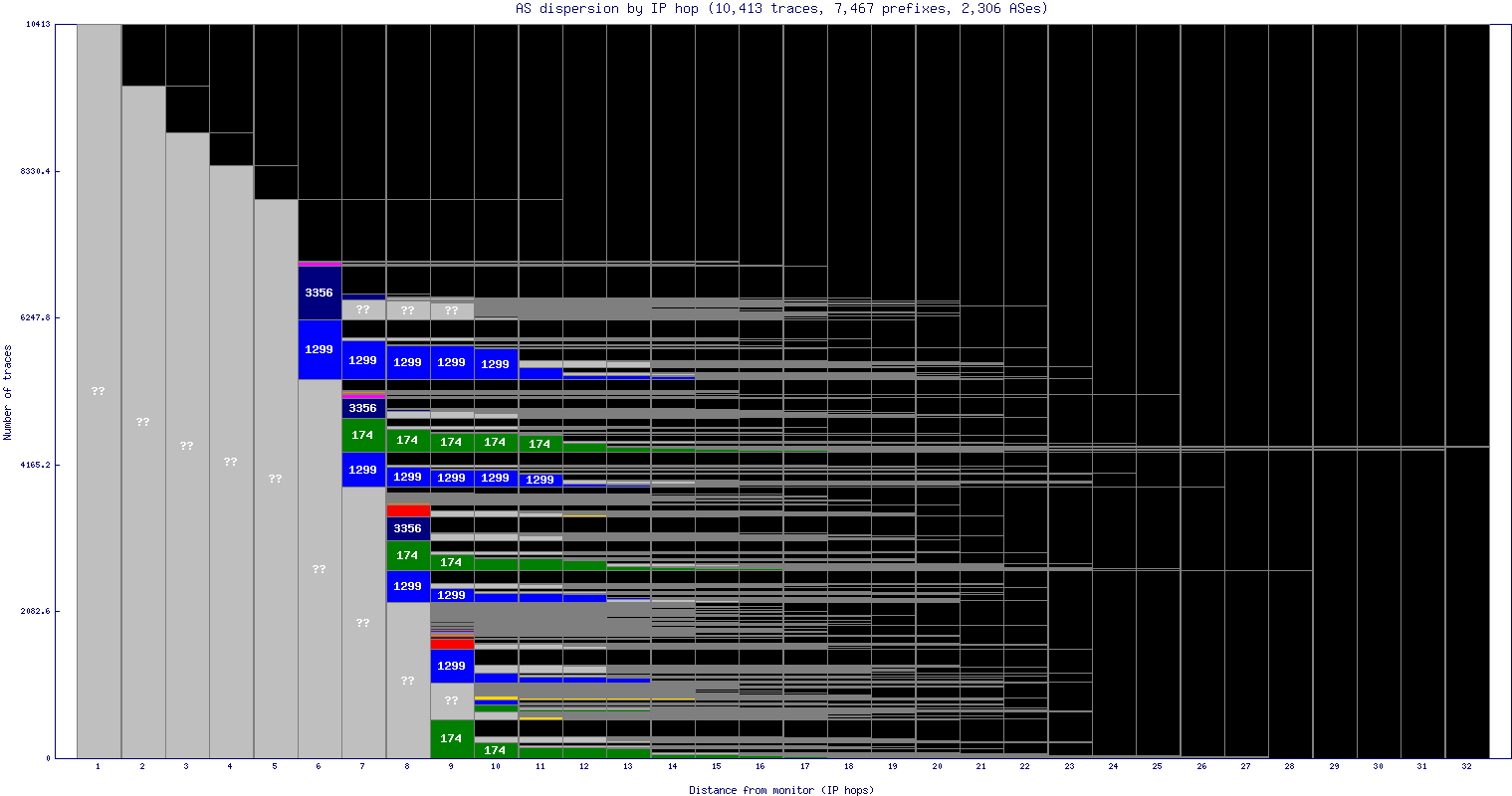Image resolution: width=1512 pixels, height=796 pixels.
Task: Click the green 174 block at hop 7
Action: [x=363, y=436]
